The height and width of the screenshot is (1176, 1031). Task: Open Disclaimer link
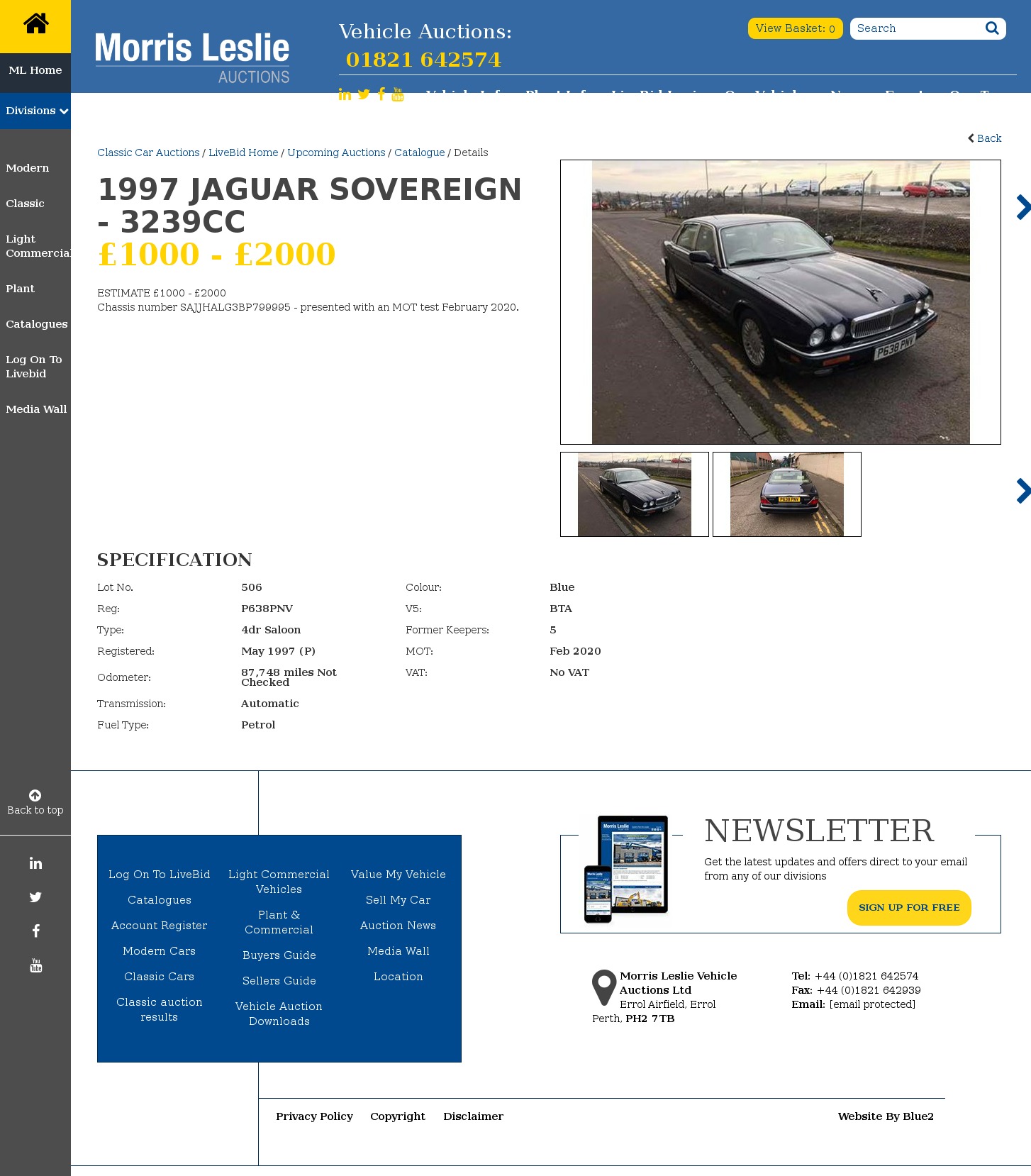(474, 1116)
